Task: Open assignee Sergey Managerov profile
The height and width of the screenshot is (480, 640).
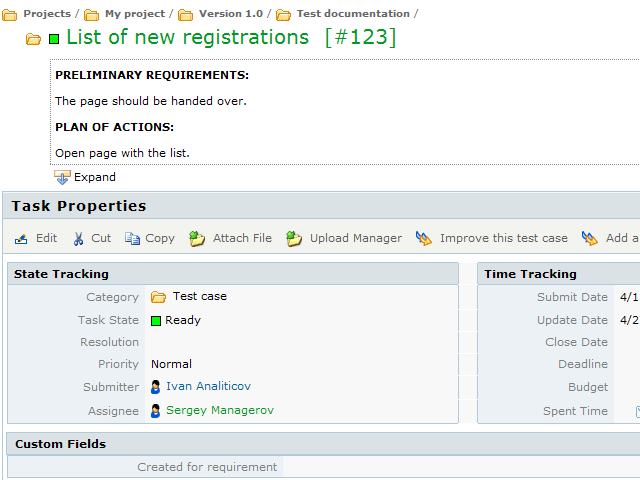Action: pyautogui.click(x=219, y=411)
